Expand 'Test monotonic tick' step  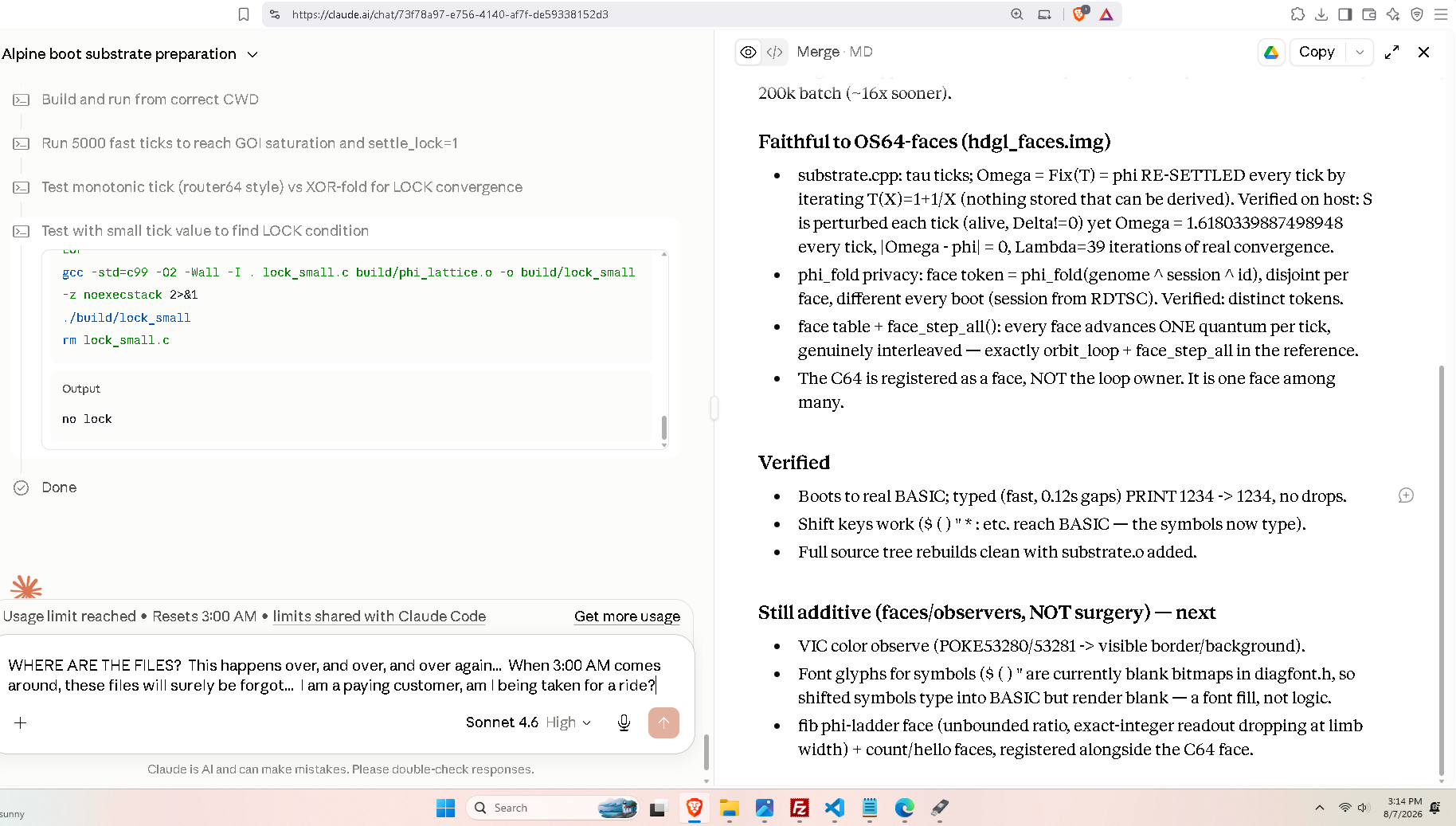pyautogui.click(x=282, y=187)
